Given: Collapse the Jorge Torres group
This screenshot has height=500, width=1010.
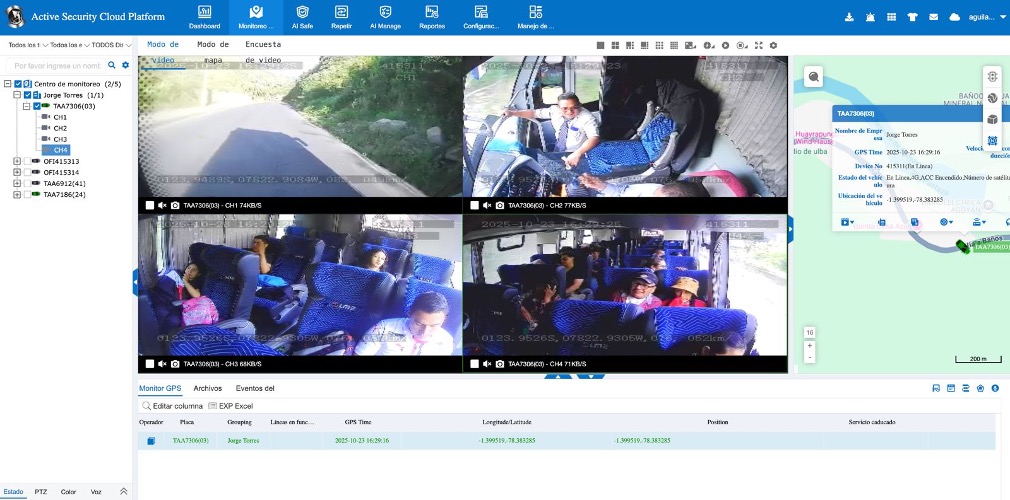Looking at the screenshot, I should (17, 95).
